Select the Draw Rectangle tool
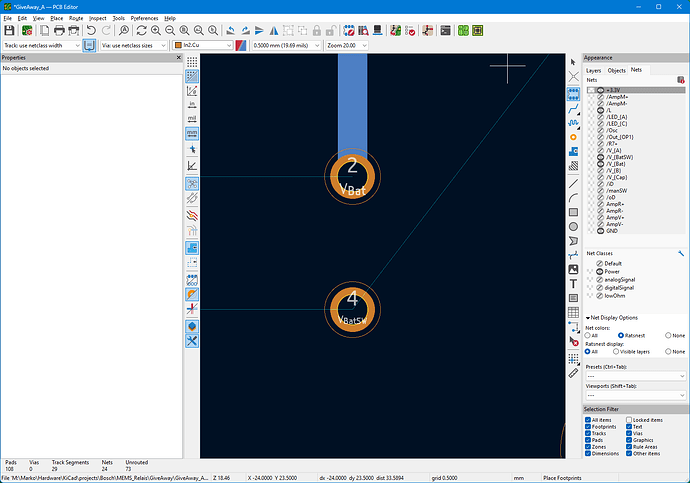690x483 pixels. click(x=573, y=212)
